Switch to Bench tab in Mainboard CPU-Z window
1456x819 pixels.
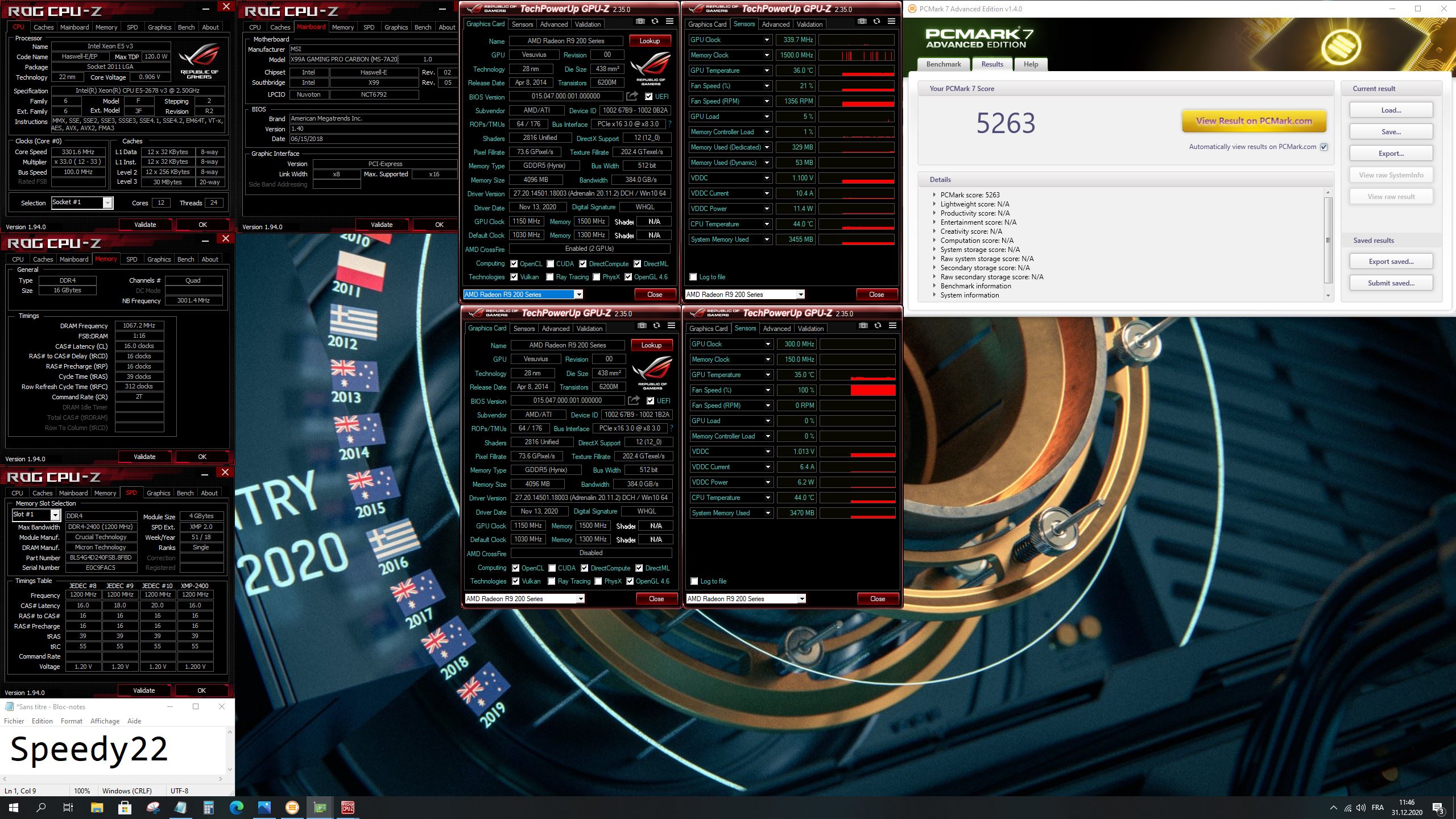tap(423, 27)
